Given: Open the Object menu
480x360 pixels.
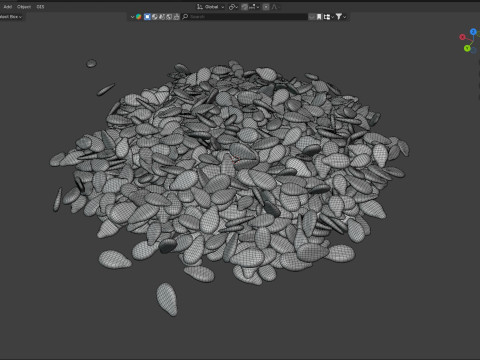Looking at the screenshot, I should 24,7.
